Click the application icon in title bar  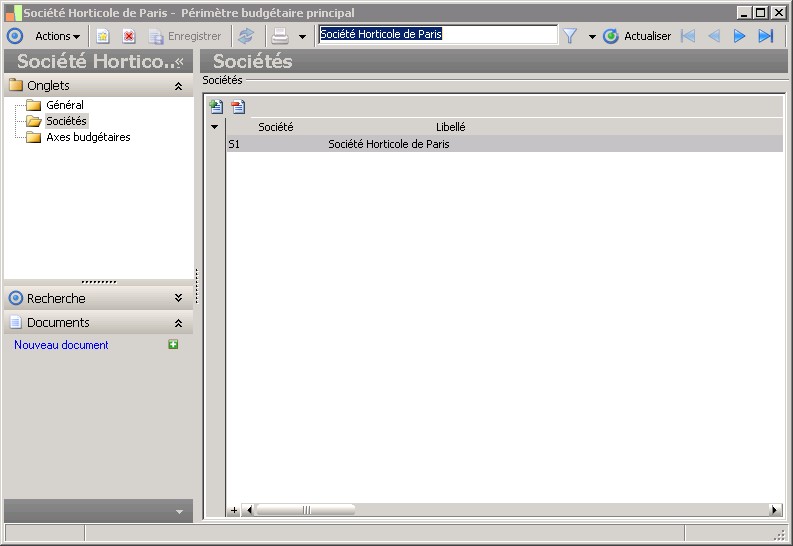(x=14, y=13)
